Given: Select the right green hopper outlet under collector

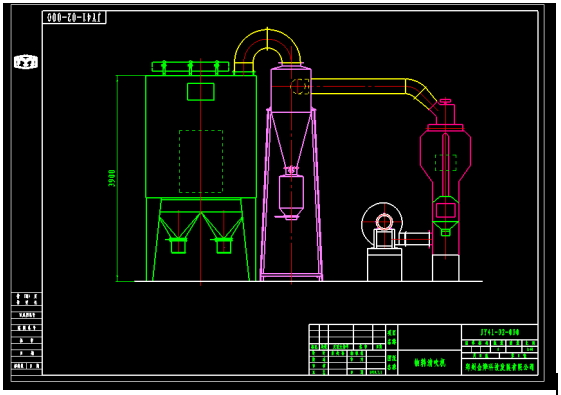Looking at the screenshot, I should click(224, 245).
